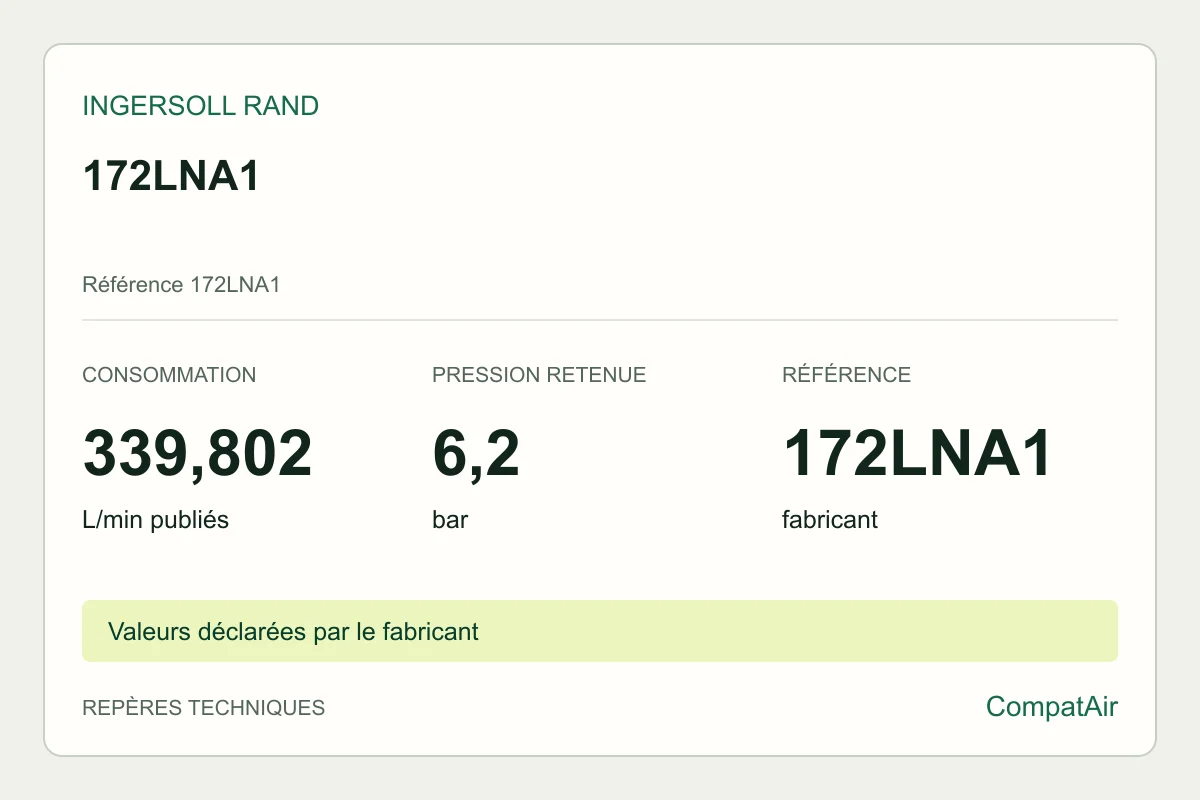Open the CompatAir brand link
Viewport: 1200px width, 800px height.
coord(1052,707)
